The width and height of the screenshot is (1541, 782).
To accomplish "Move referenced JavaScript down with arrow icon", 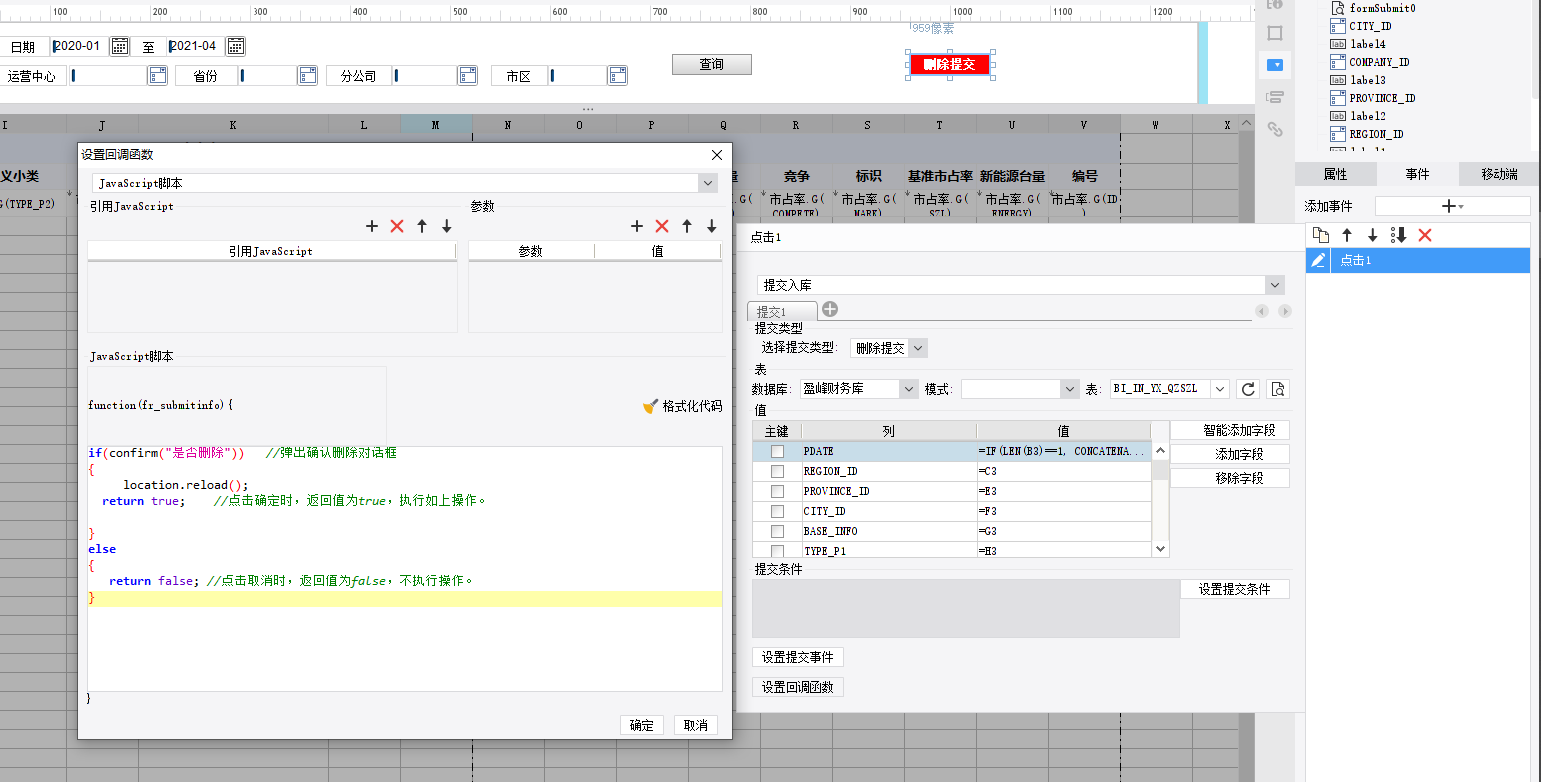I will coord(447,227).
